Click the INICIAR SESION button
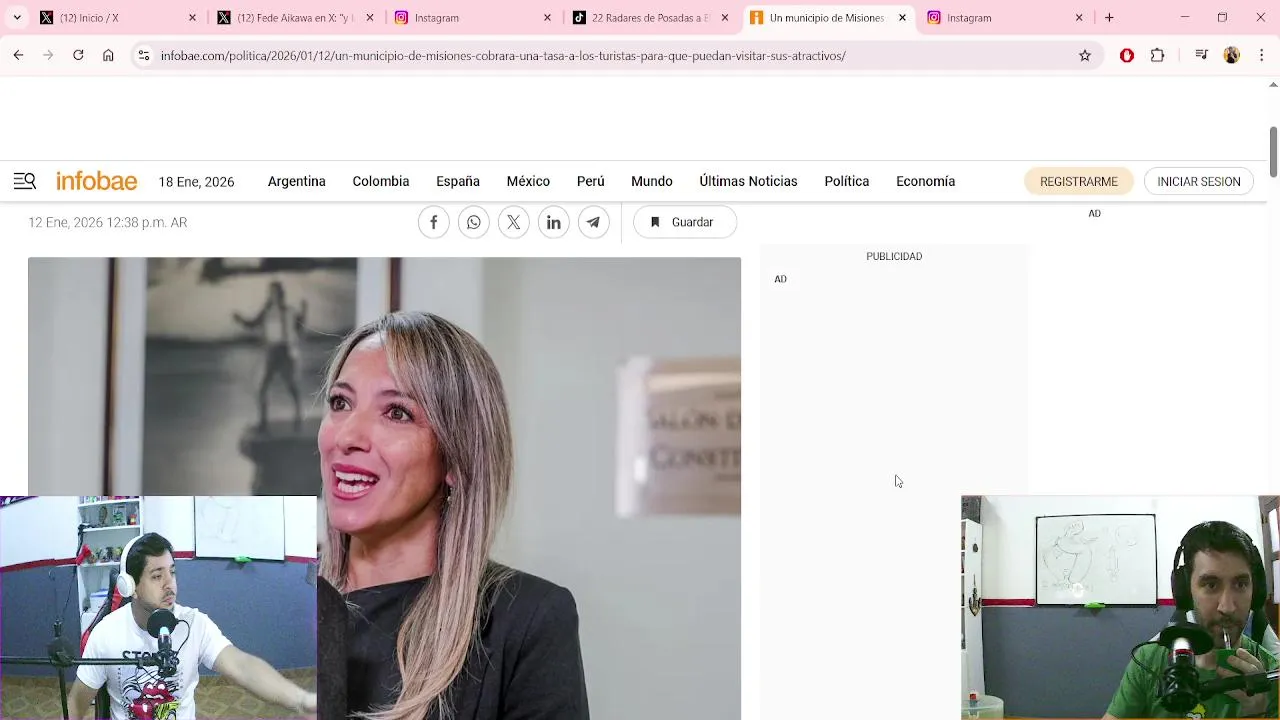The width and height of the screenshot is (1280, 720). [x=1199, y=181]
